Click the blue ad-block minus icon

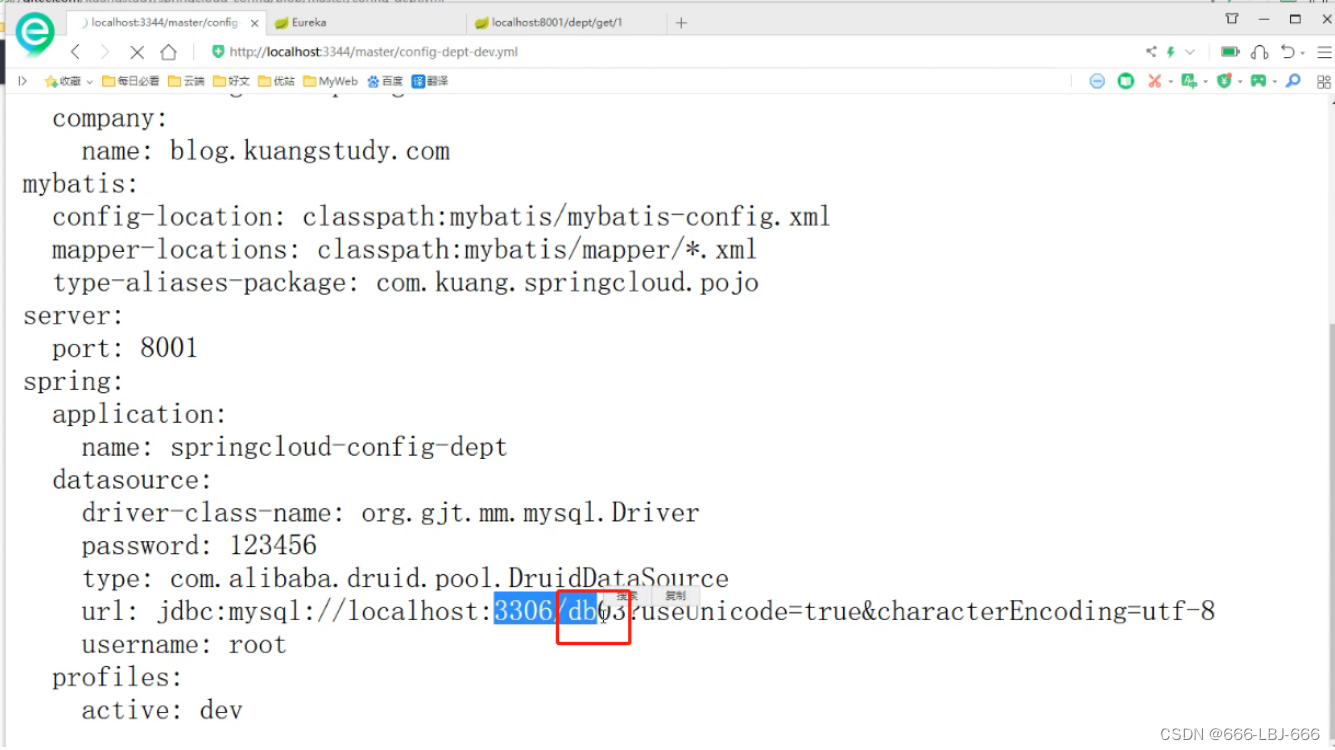click(x=1097, y=81)
